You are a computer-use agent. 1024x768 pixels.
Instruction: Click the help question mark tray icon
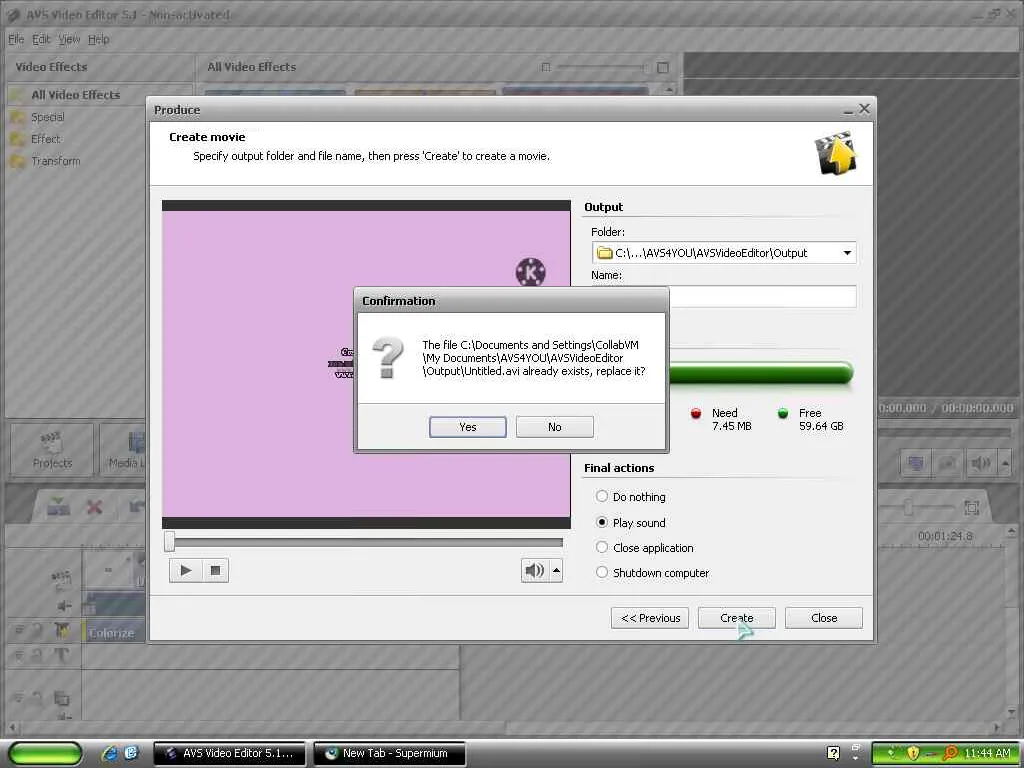[833, 753]
